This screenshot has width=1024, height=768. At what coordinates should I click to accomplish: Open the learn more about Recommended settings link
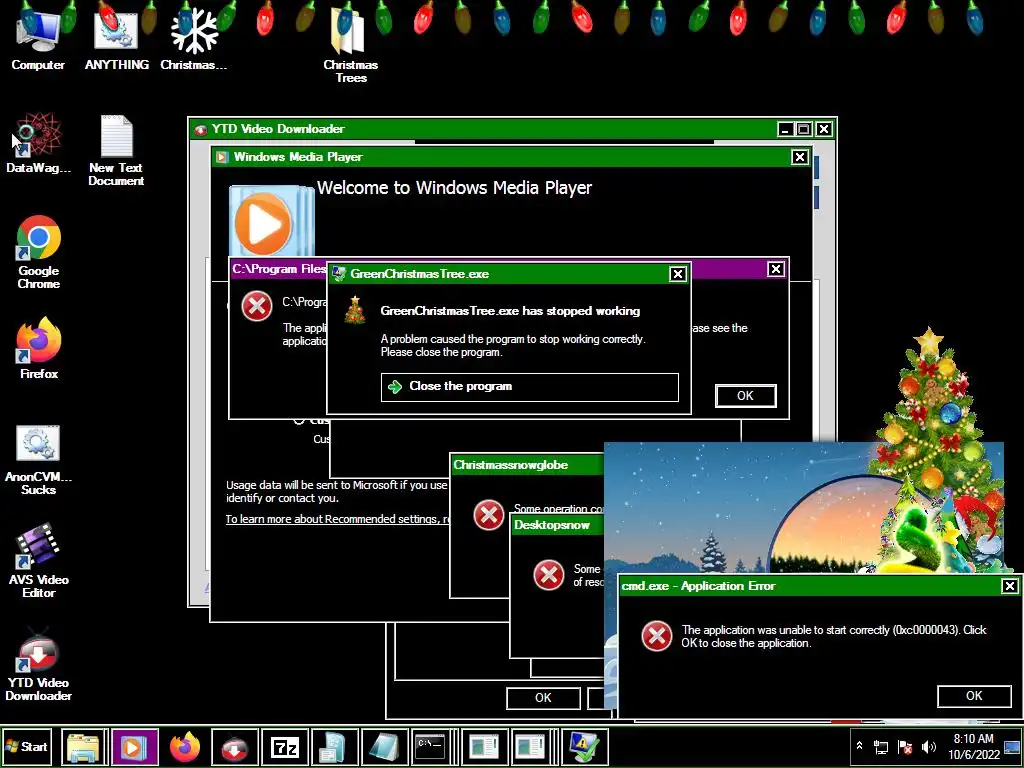click(x=338, y=519)
